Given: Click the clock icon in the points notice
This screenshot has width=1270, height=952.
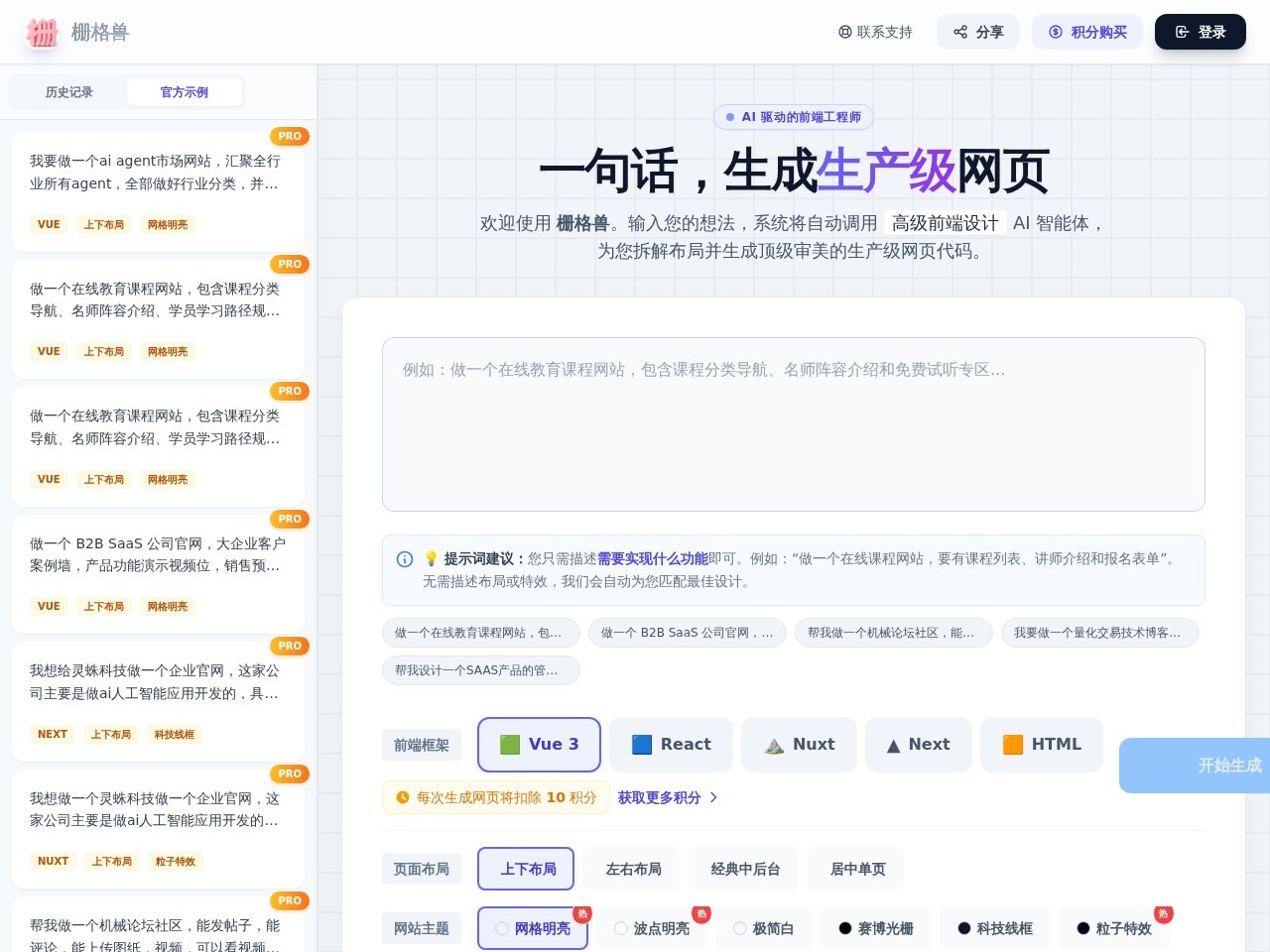Looking at the screenshot, I should [403, 797].
